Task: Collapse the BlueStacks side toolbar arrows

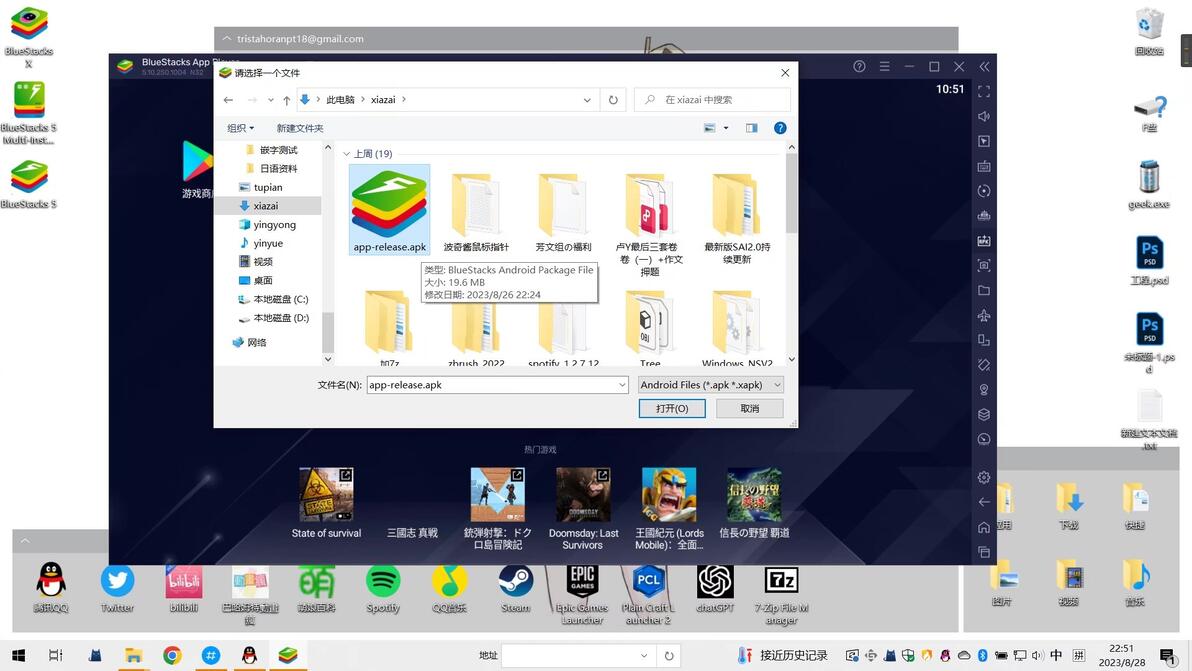Action: coord(984,67)
